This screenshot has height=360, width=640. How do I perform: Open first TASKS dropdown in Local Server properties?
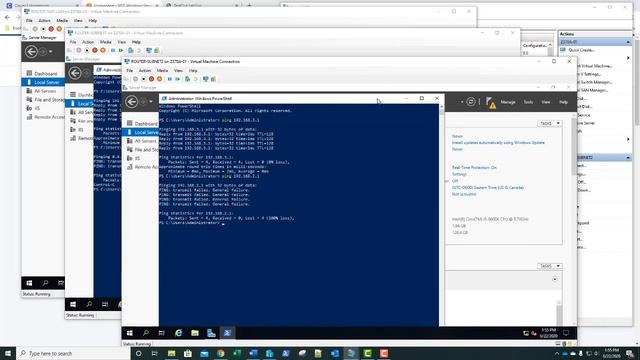pyautogui.click(x=549, y=123)
